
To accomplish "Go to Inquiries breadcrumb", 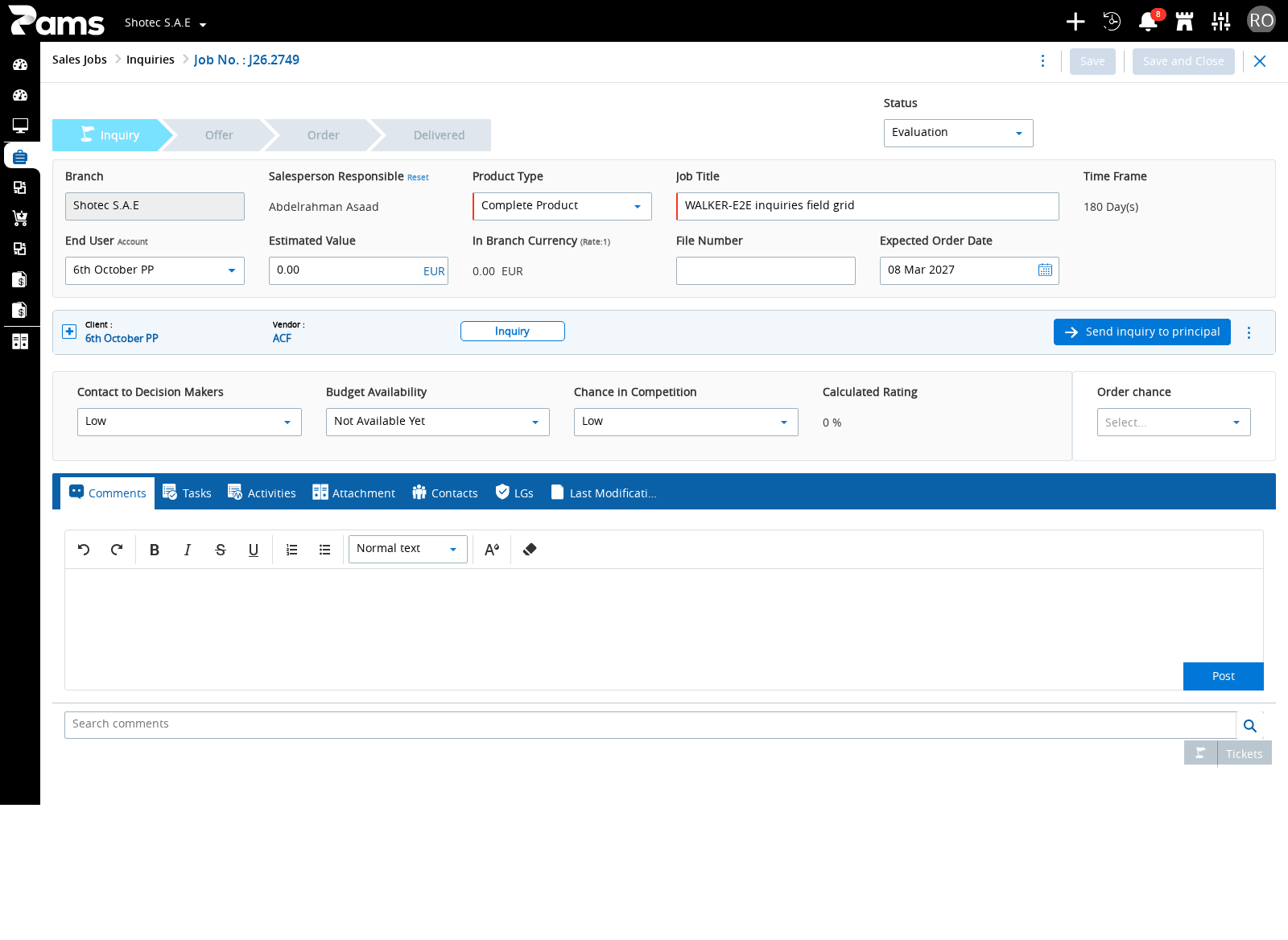I will click(151, 60).
